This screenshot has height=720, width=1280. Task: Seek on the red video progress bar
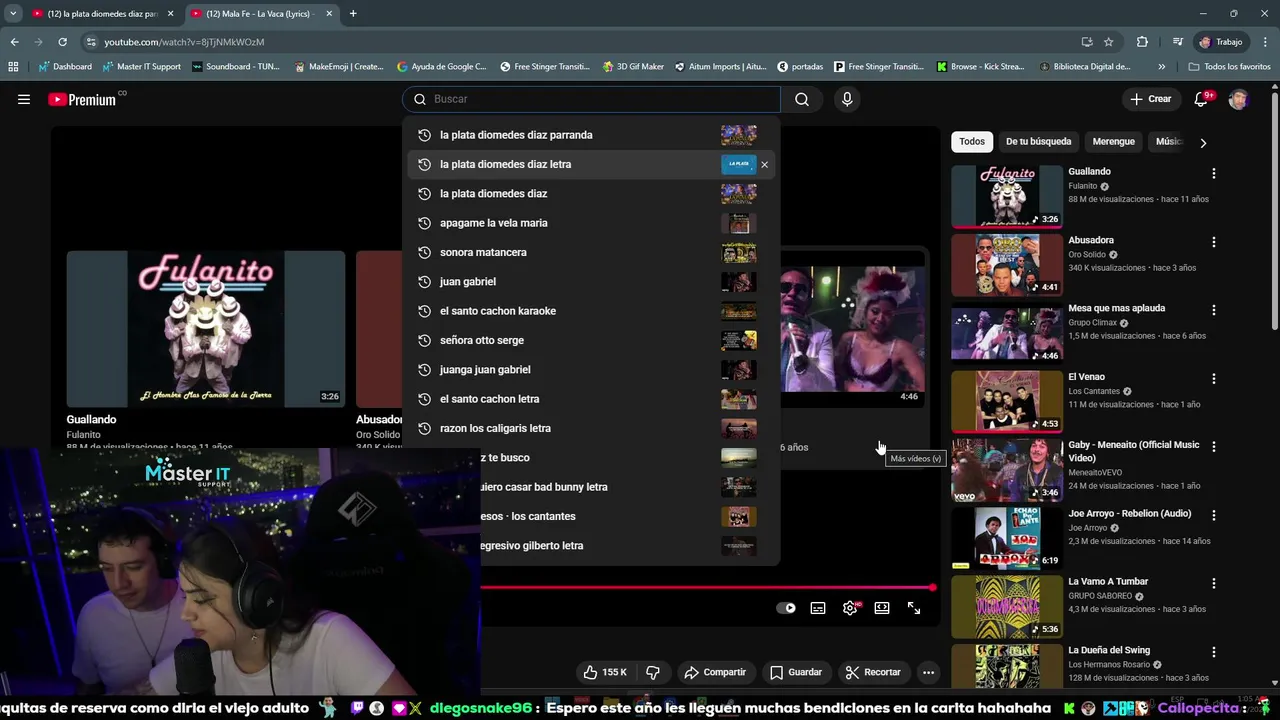coord(708,588)
